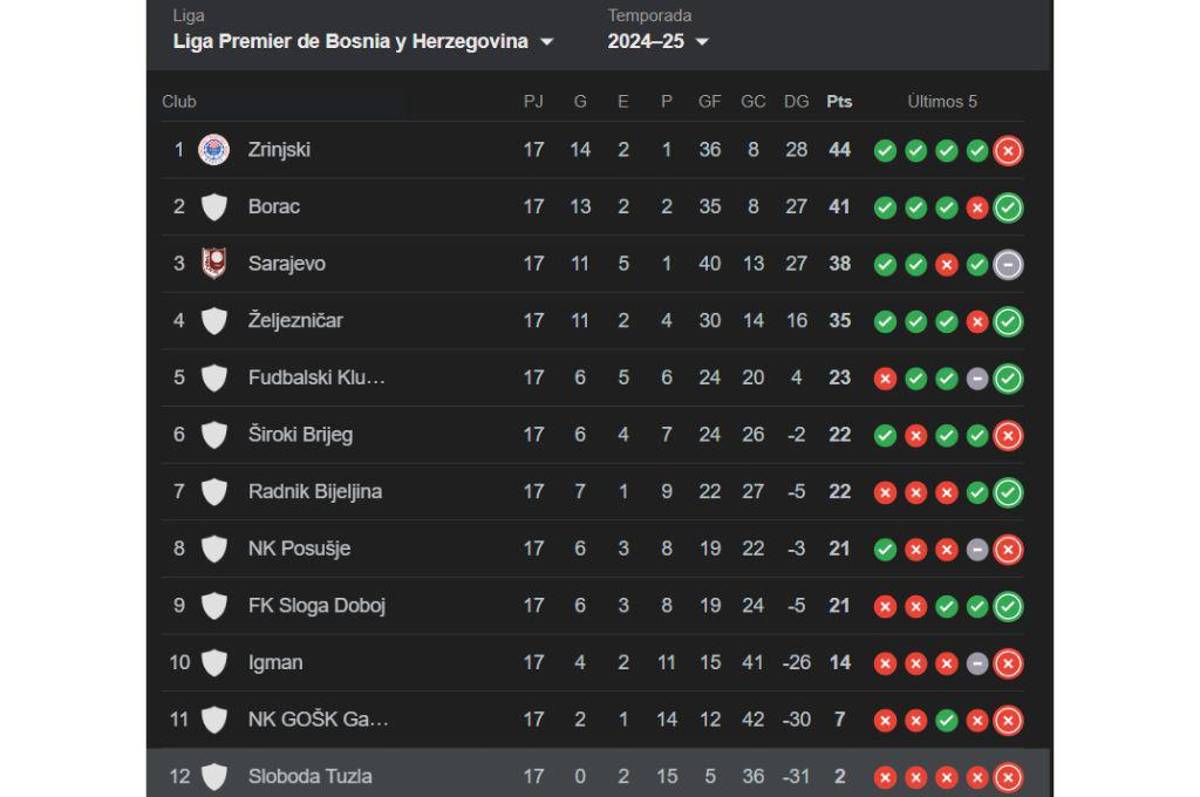Click Radnik Bijeljina's most recent win icon
This screenshot has height=797, width=1200.
[1008, 493]
